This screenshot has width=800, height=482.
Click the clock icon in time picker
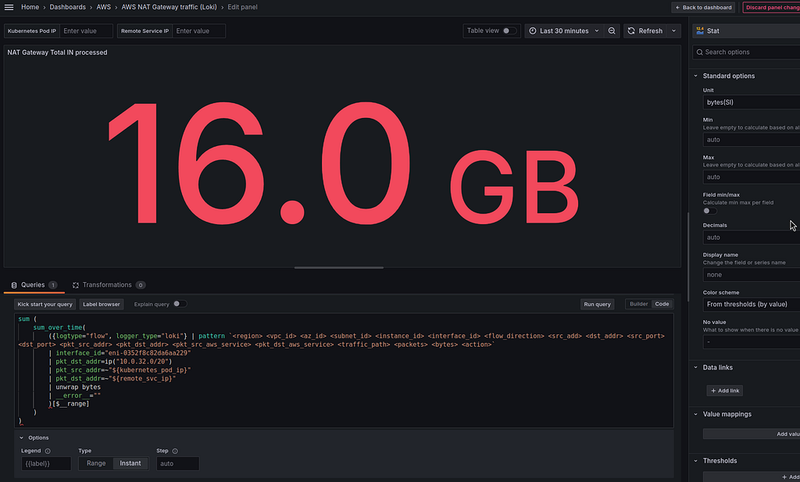point(532,31)
